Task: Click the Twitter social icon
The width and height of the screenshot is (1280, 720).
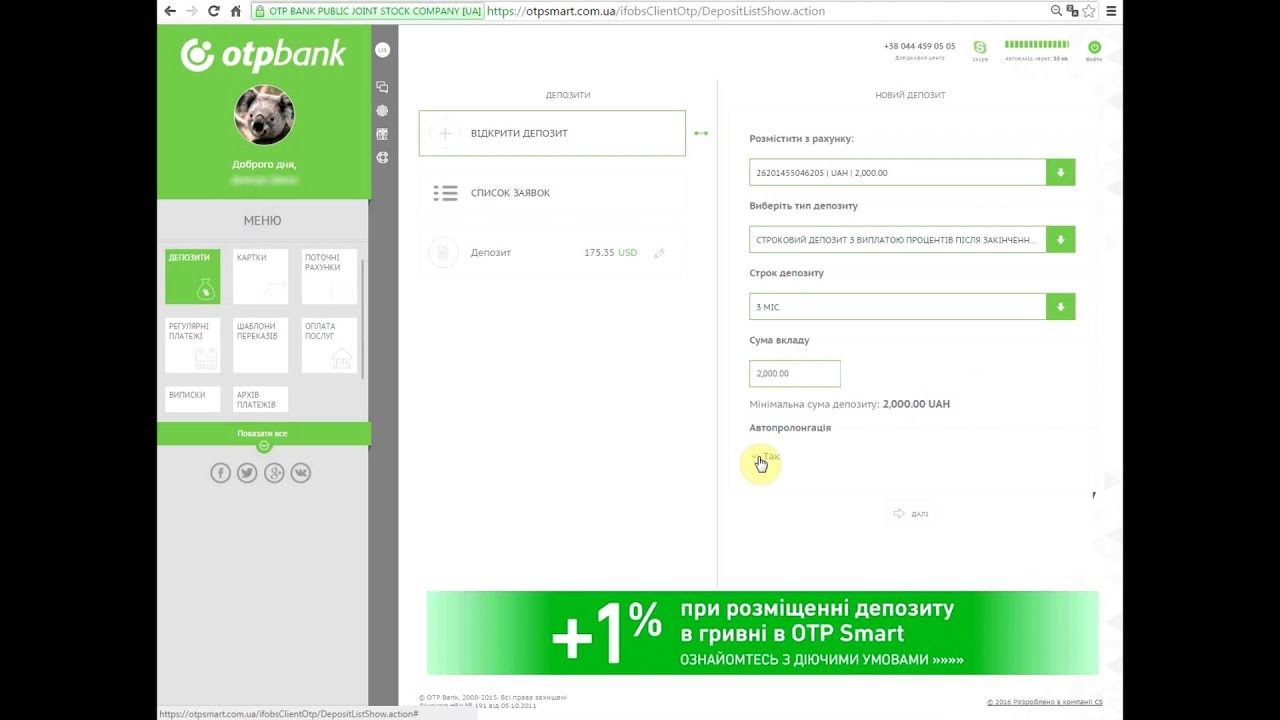Action: (247, 473)
